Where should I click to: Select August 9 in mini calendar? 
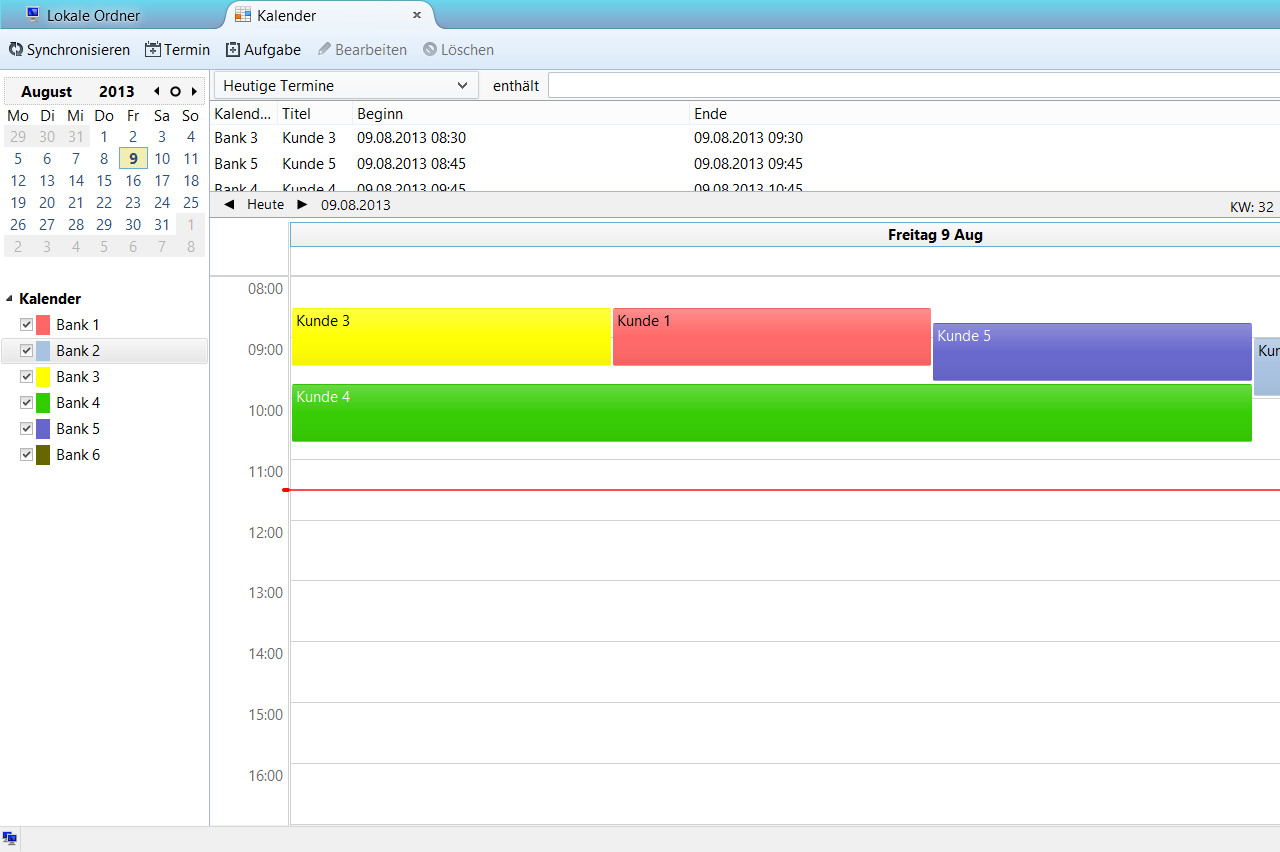(133, 158)
